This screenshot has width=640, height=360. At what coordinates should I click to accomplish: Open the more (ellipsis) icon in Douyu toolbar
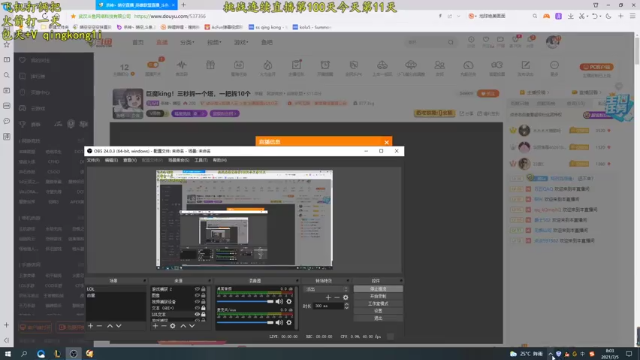tap(554, 65)
